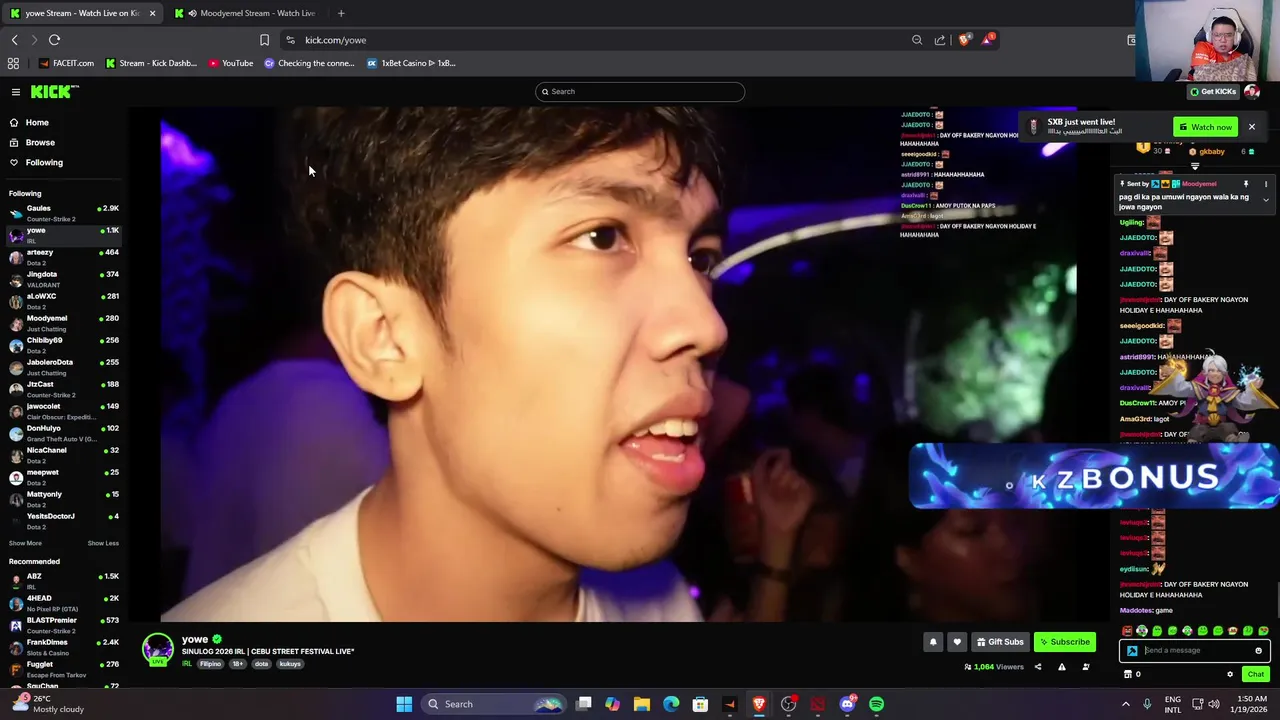Click the green Chat send button

(x=1256, y=674)
